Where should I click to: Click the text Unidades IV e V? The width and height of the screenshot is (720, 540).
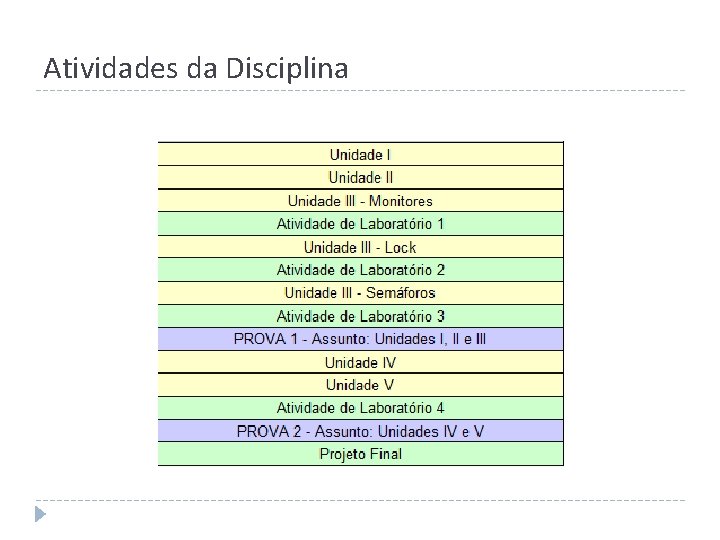(431, 432)
